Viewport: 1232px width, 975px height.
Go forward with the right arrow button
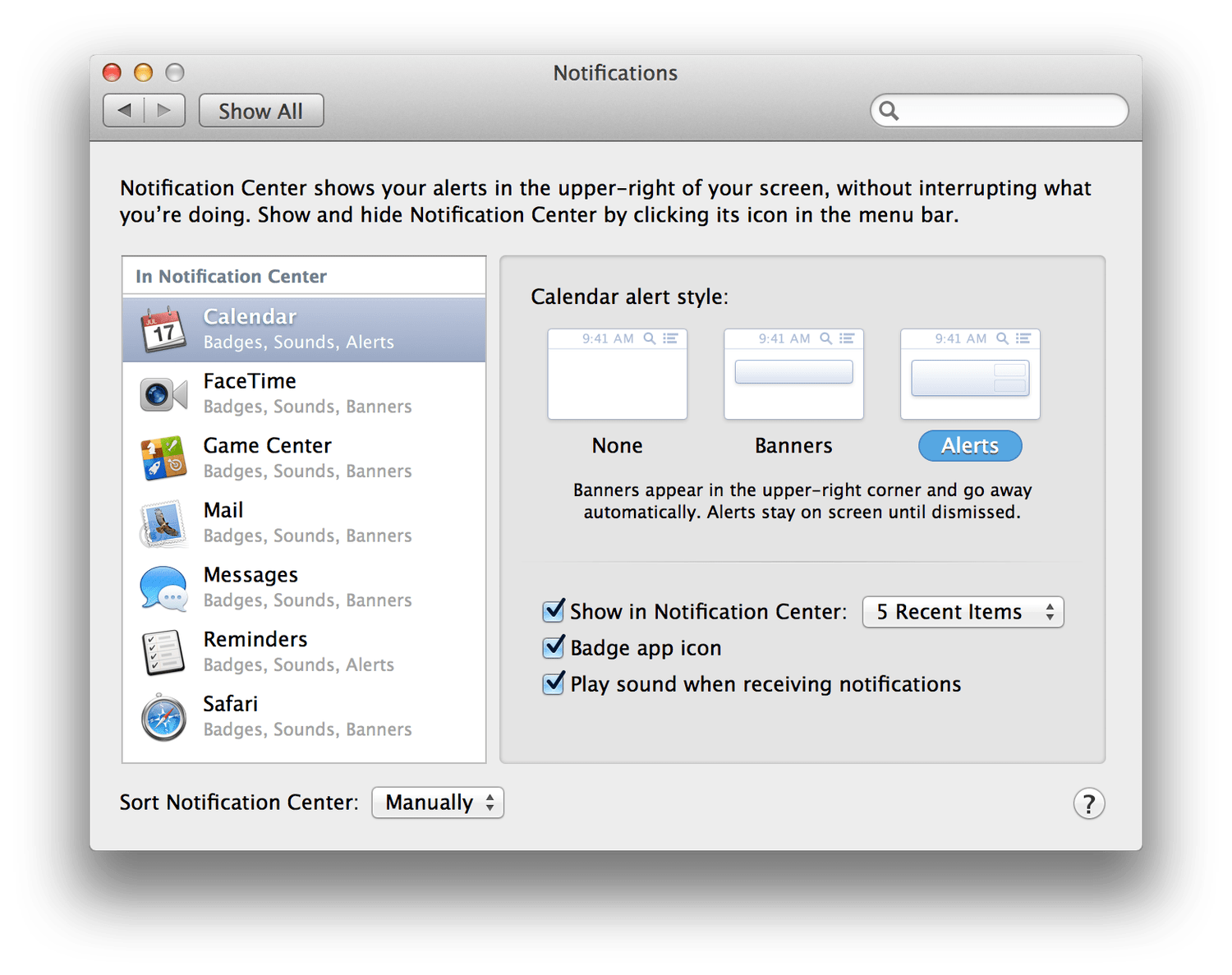click(164, 111)
